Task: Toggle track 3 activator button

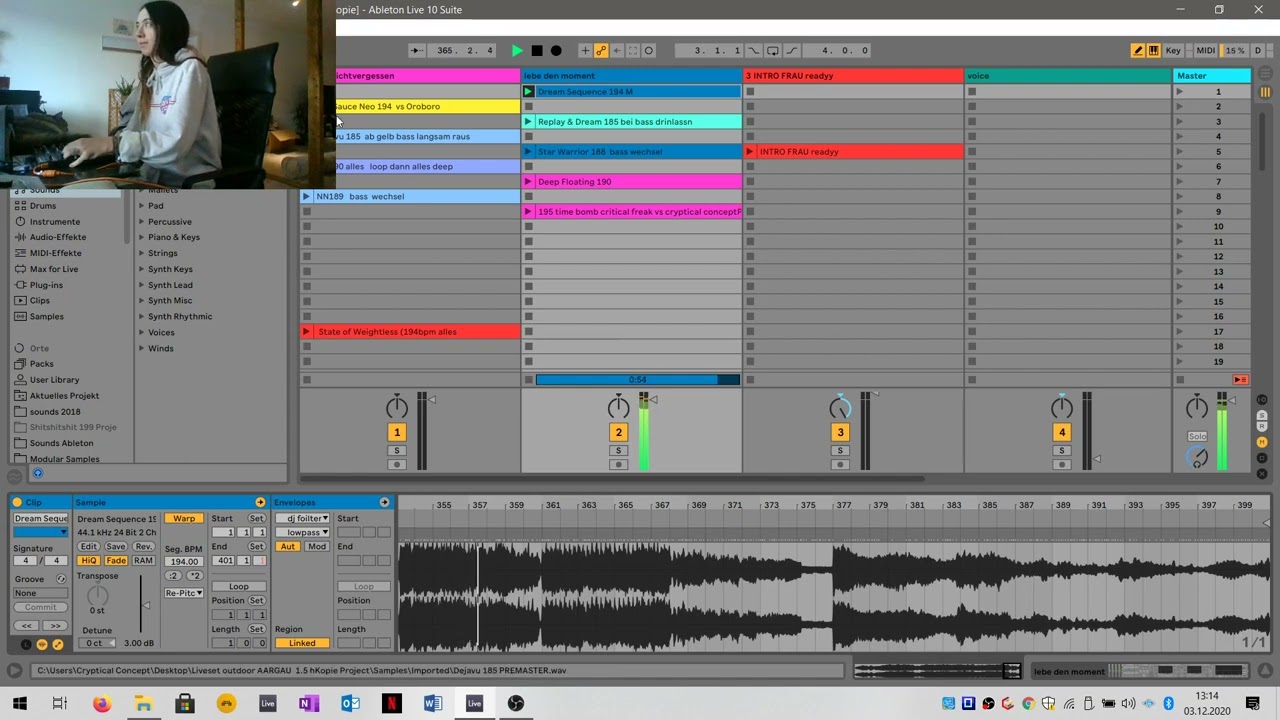Action: tap(840, 432)
